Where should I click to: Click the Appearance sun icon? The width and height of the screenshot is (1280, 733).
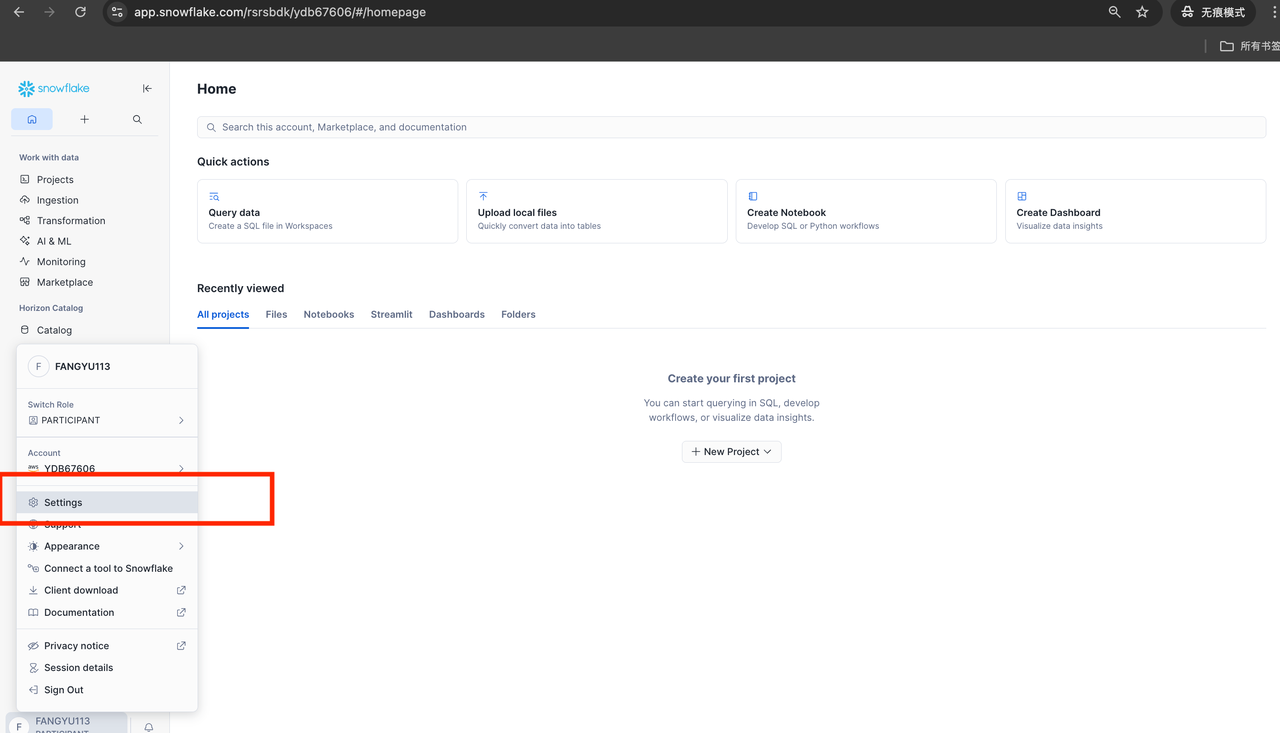33,546
